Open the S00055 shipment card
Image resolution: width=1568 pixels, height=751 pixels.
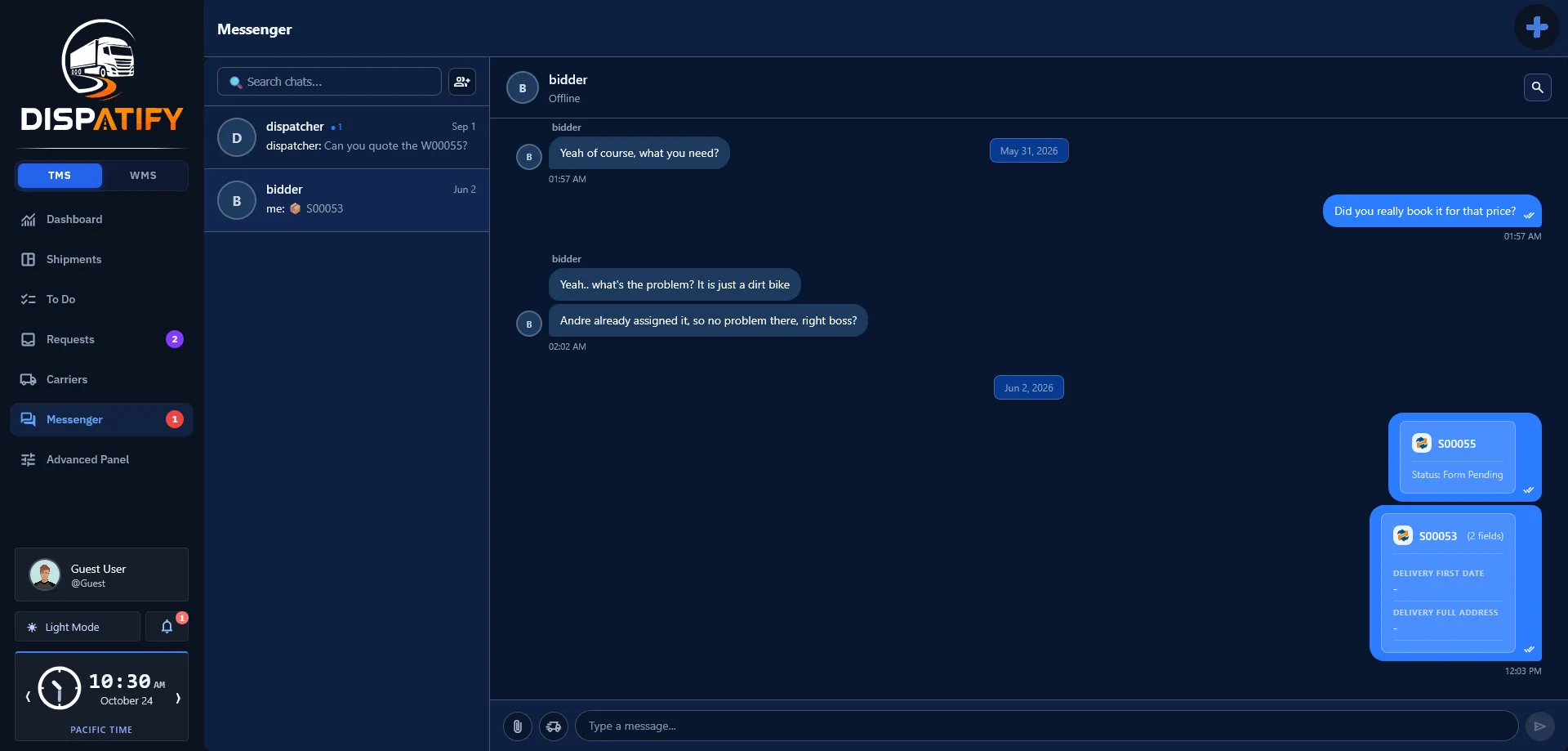pos(1457,457)
